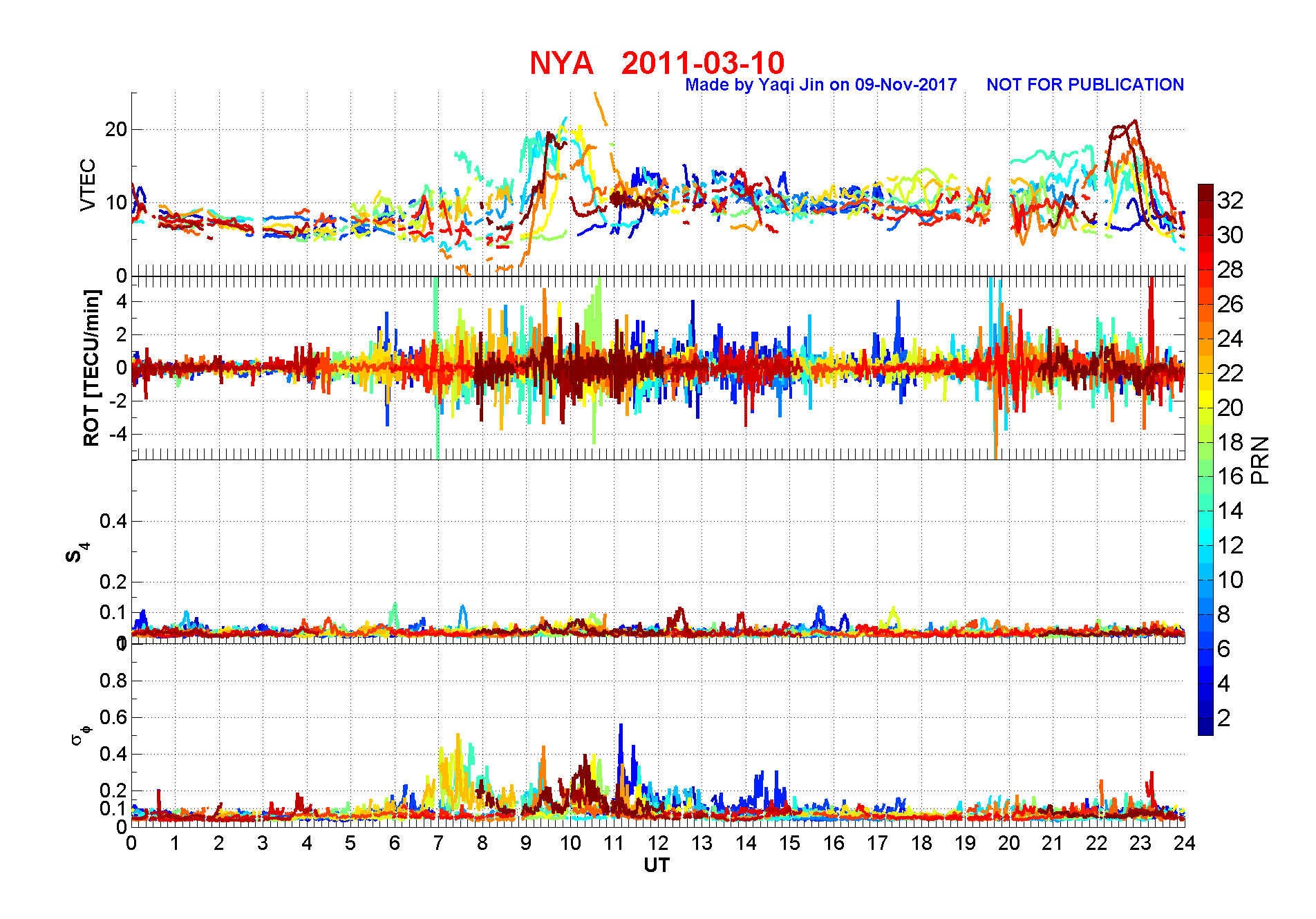Click the colorbar tick label 14
This screenshot has height=919, width=1316.
1230,511
